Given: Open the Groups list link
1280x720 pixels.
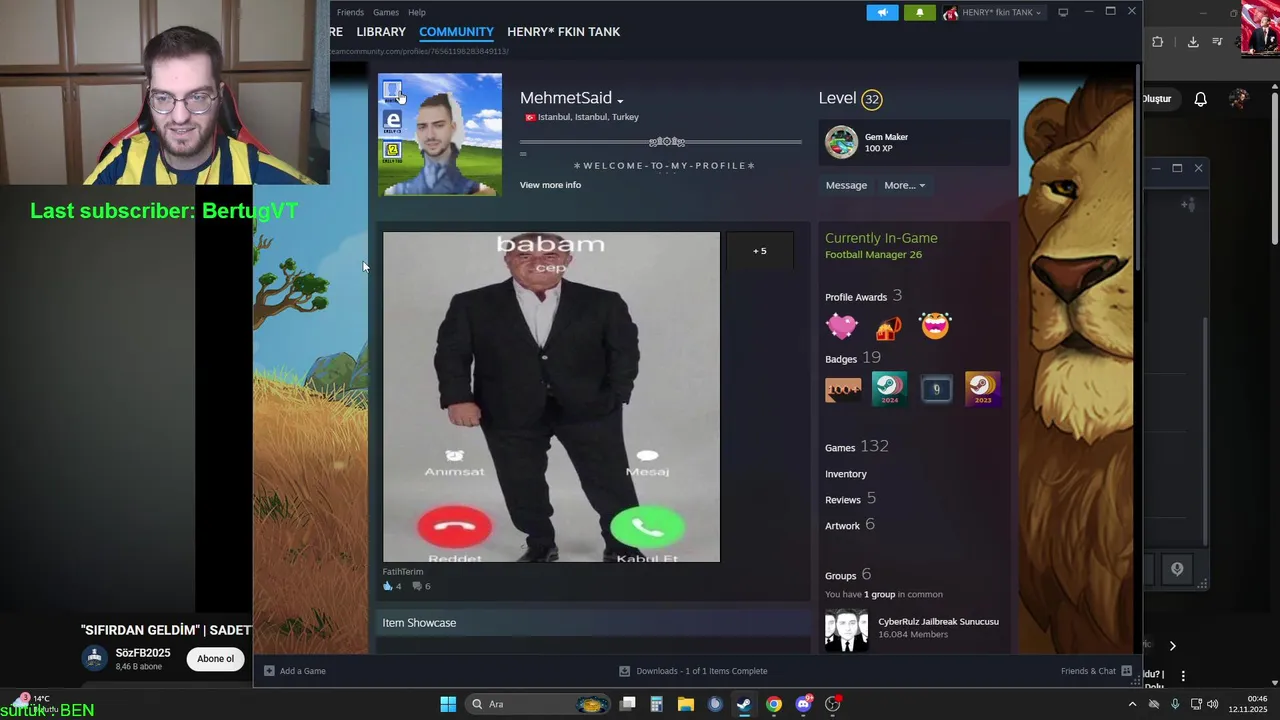Looking at the screenshot, I should [x=840, y=576].
